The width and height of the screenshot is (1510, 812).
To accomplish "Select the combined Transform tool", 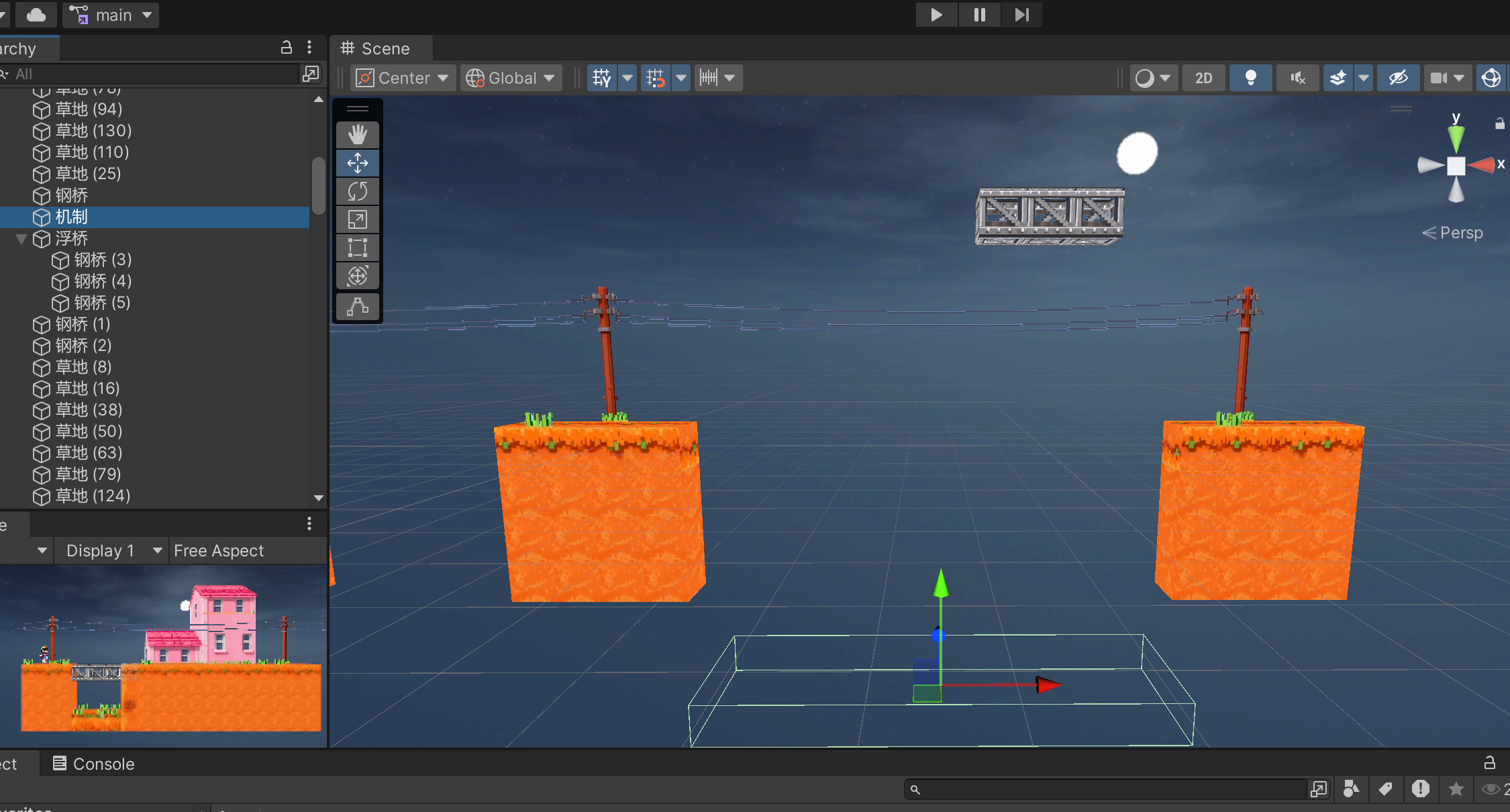I will (x=358, y=276).
